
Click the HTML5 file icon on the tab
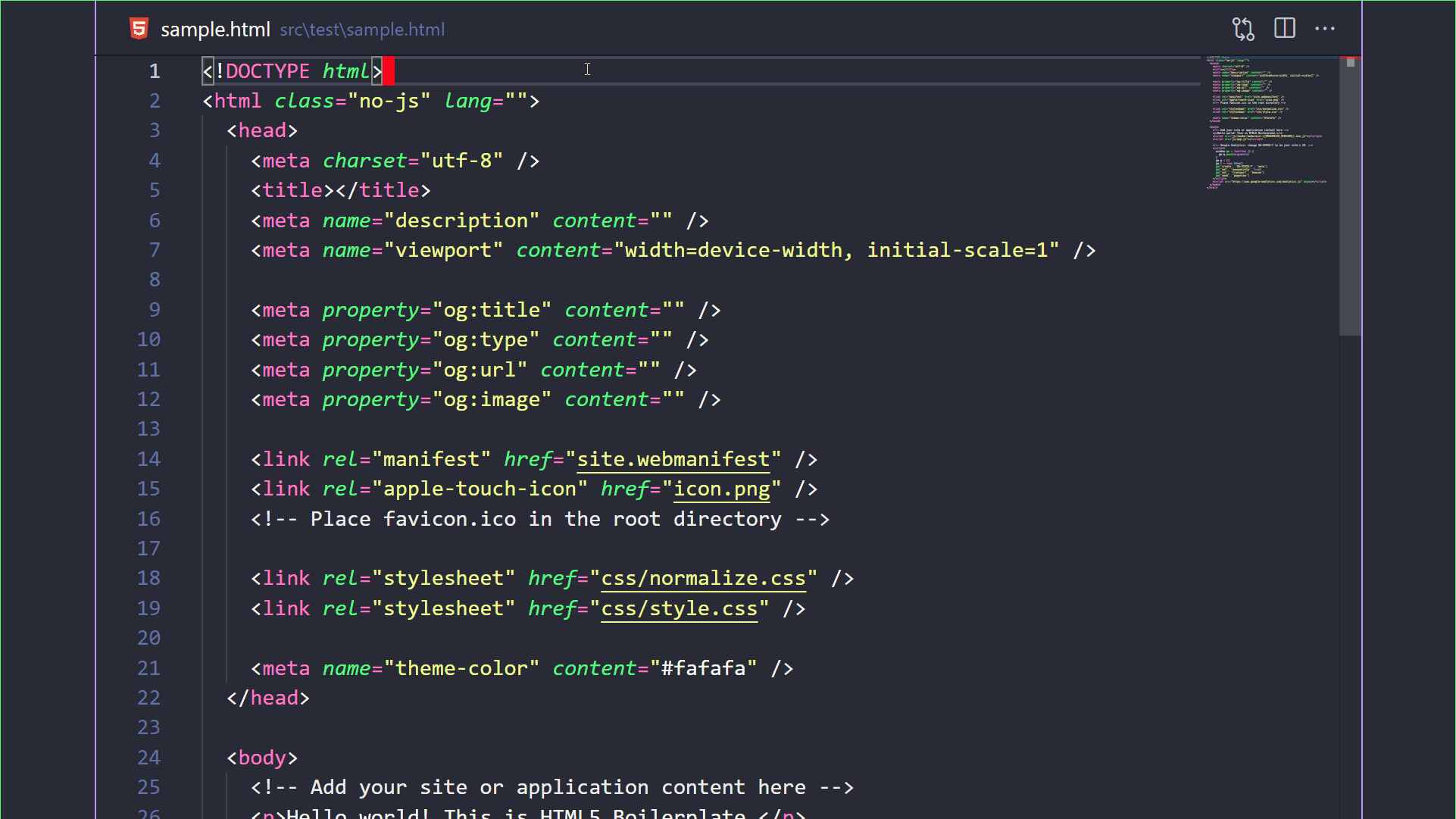point(139,29)
